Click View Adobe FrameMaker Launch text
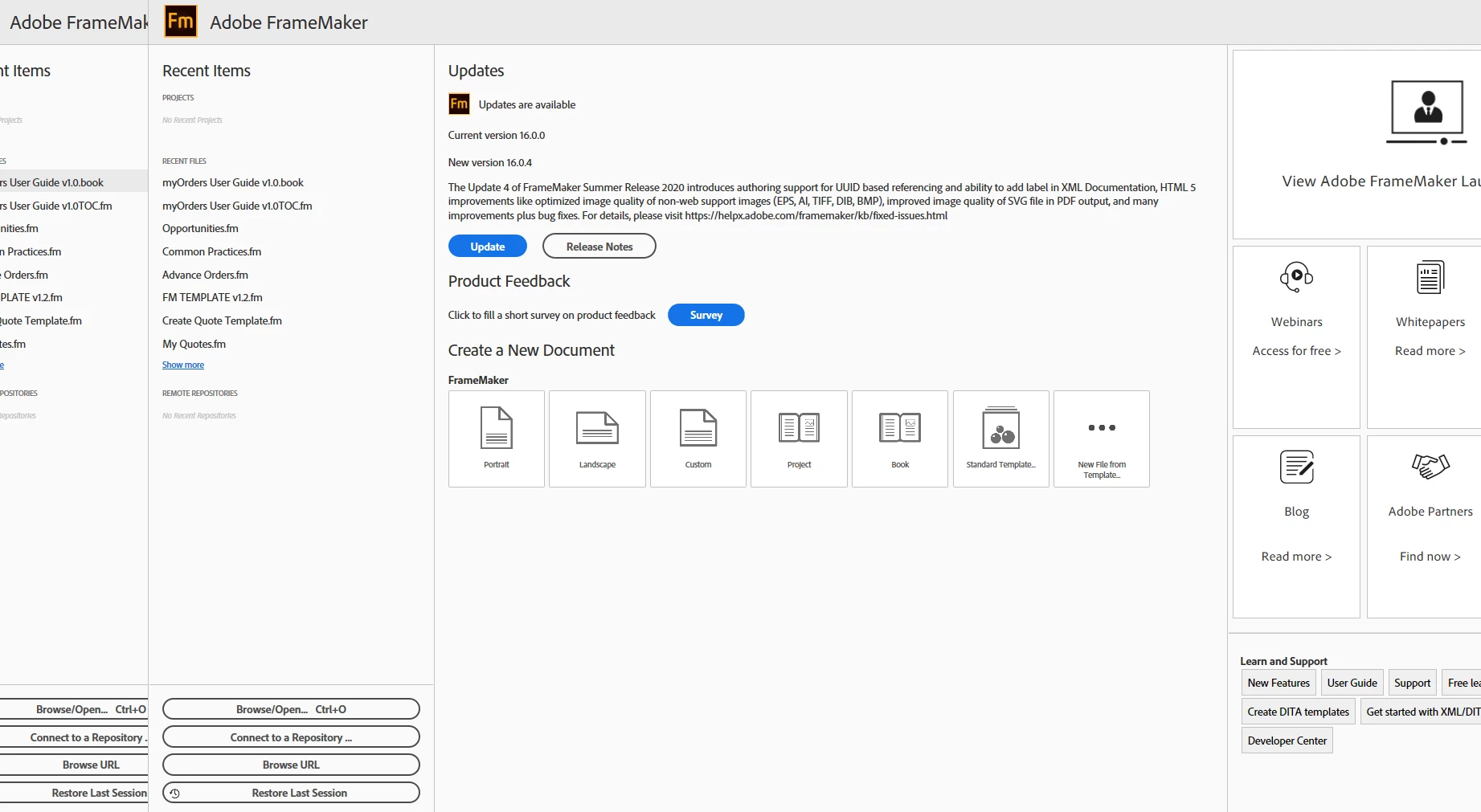 coord(1381,181)
